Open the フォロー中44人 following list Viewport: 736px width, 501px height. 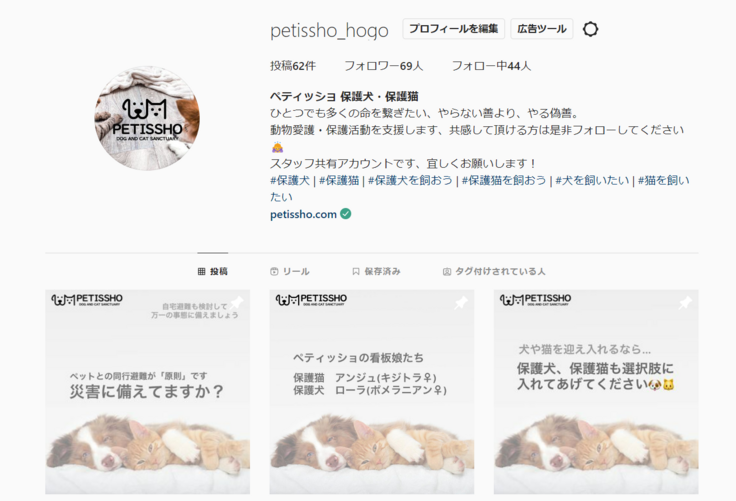click(x=491, y=66)
